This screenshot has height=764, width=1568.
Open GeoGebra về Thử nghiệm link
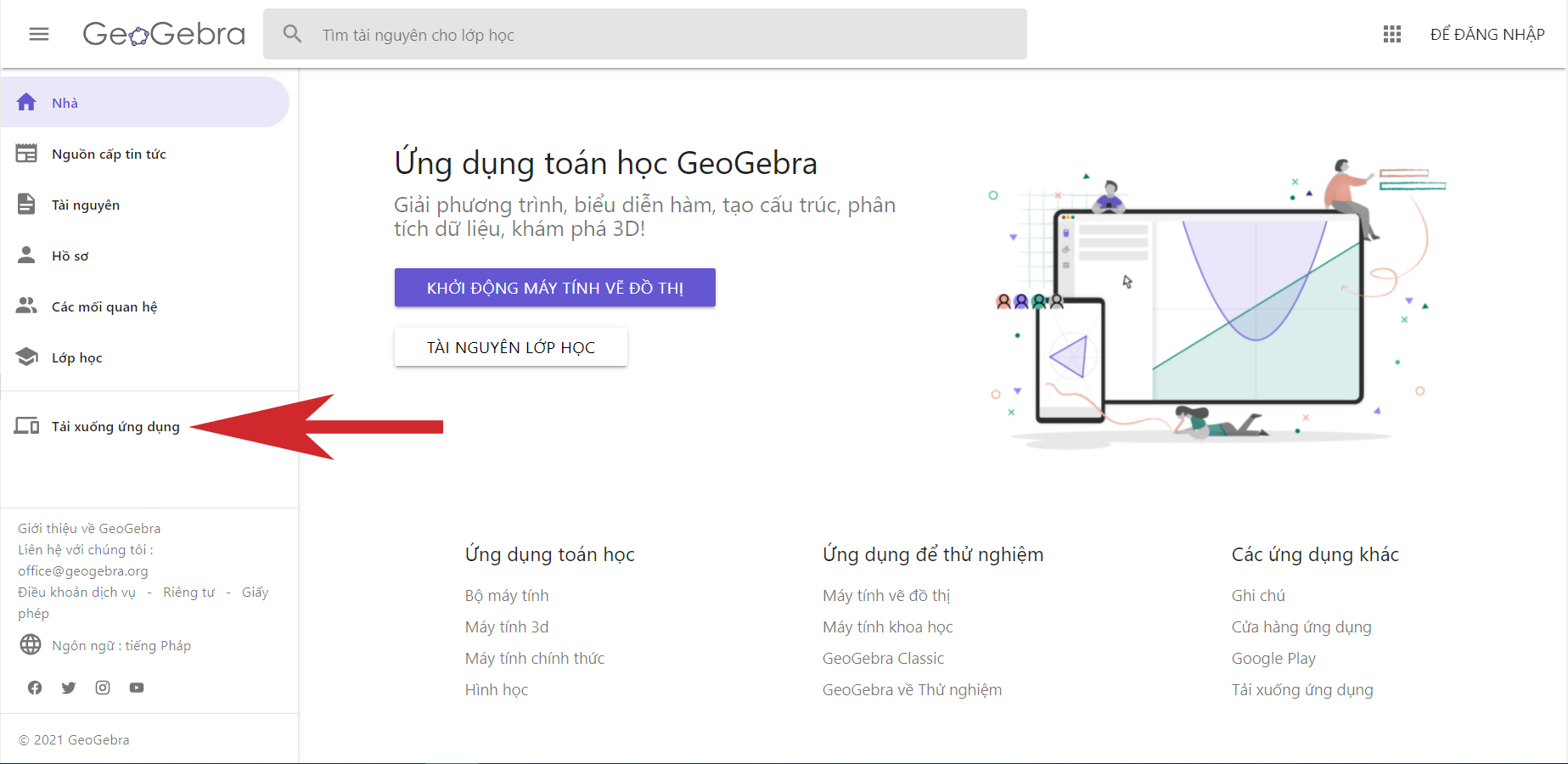[x=912, y=690]
